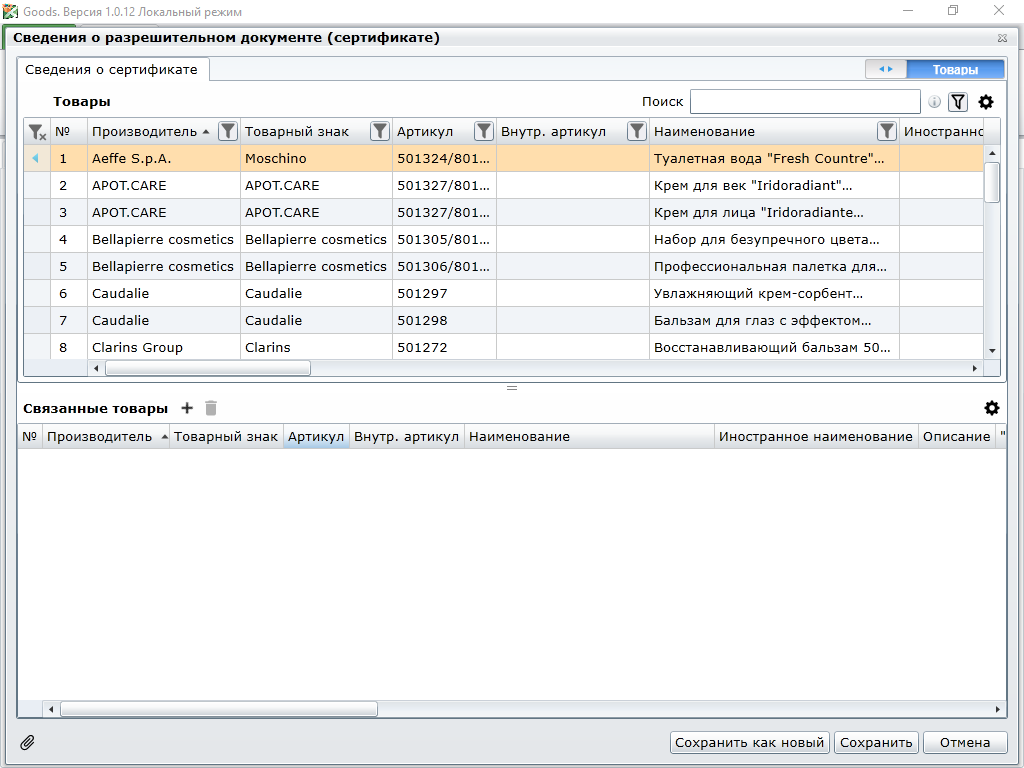Sort by Артикул header in Товары table
This screenshot has width=1024, height=768.
(425, 132)
